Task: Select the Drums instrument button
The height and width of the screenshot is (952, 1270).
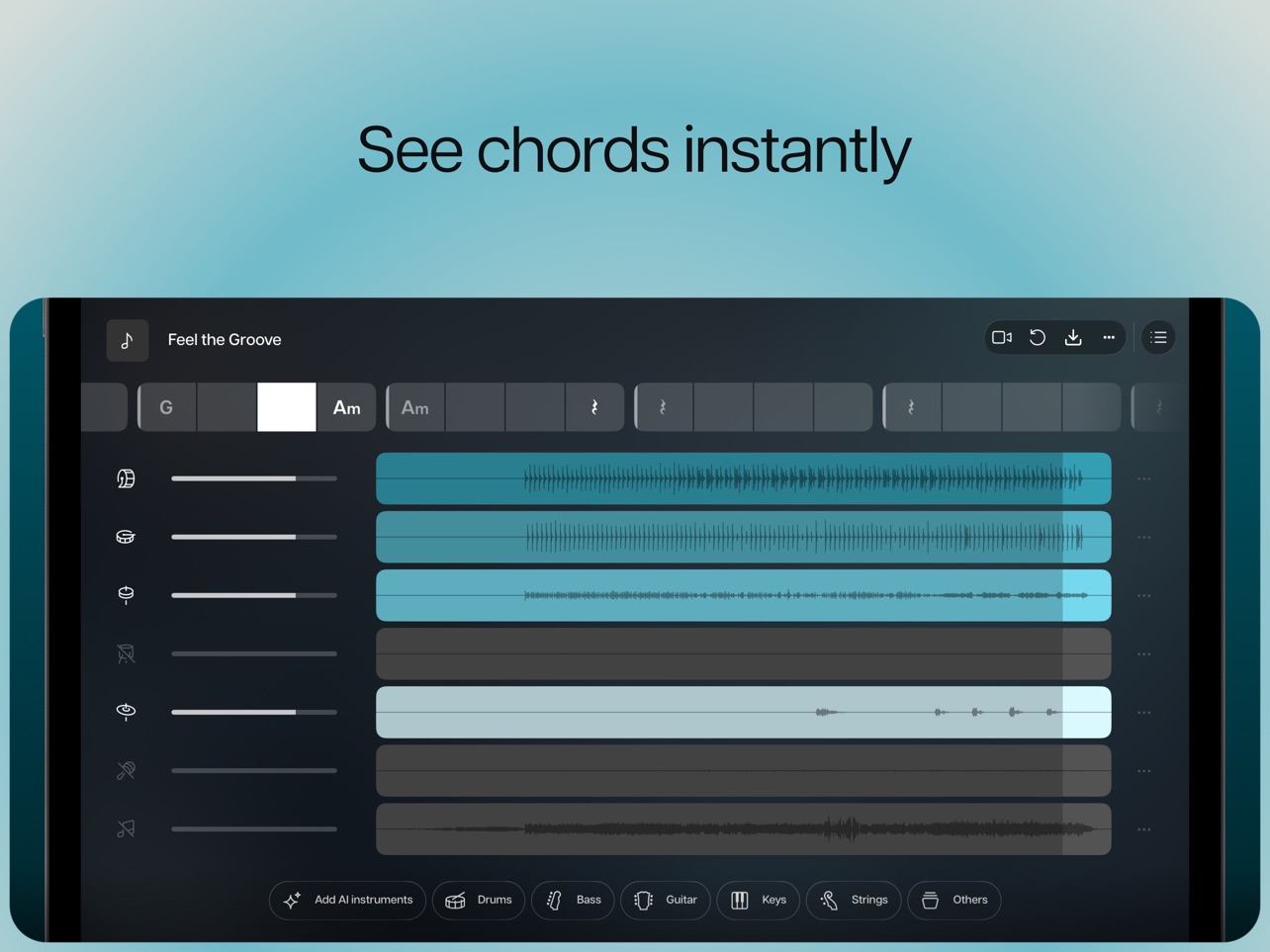Action: pos(479,901)
